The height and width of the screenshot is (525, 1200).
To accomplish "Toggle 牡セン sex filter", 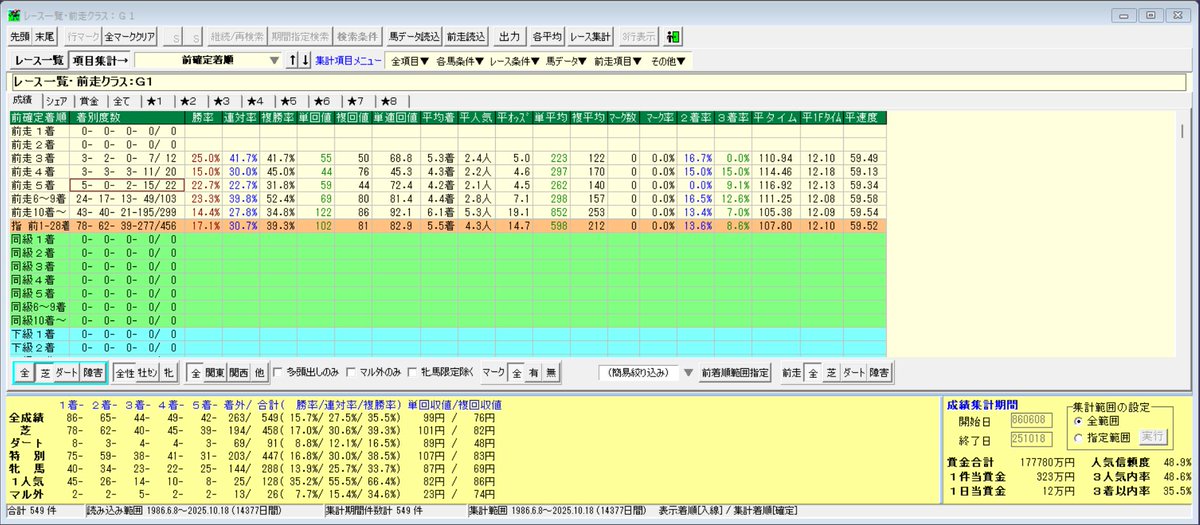I will pos(148,371).
